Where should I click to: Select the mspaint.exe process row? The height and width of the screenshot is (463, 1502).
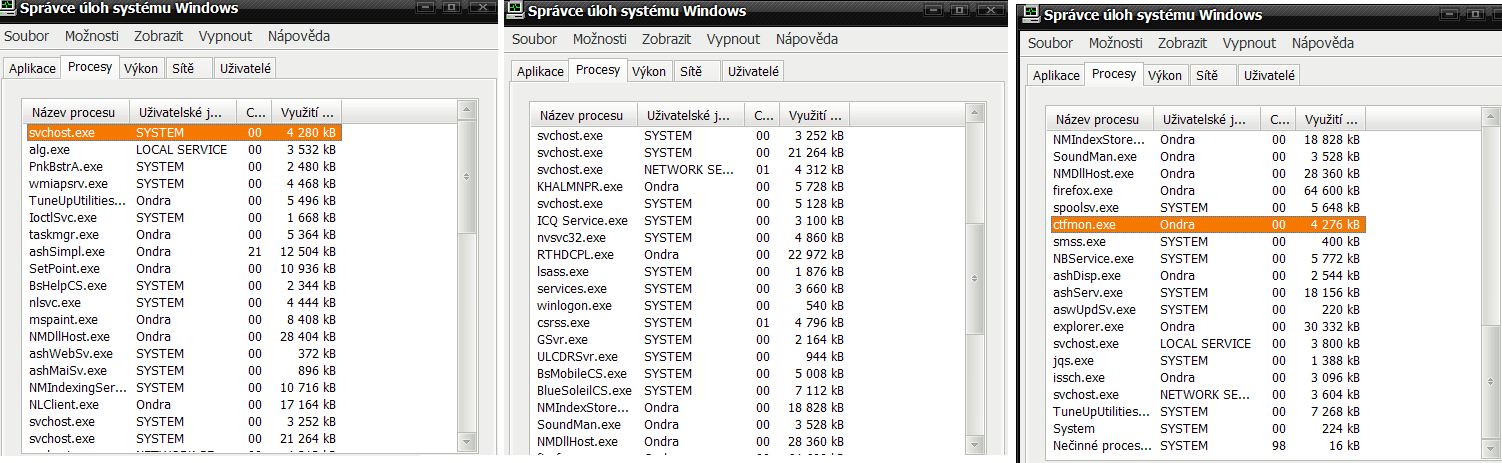point(184,319)
